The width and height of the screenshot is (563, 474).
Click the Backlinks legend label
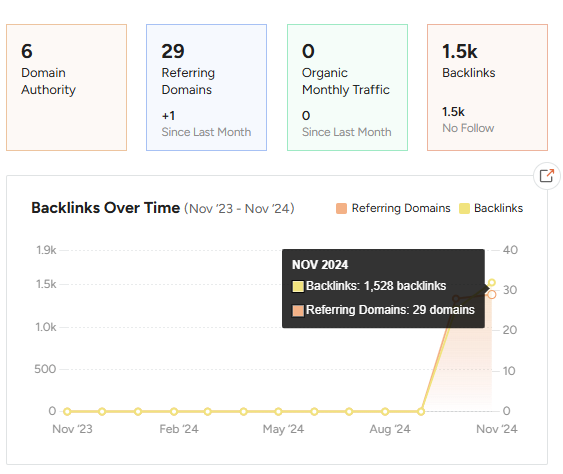coord(498,208)
